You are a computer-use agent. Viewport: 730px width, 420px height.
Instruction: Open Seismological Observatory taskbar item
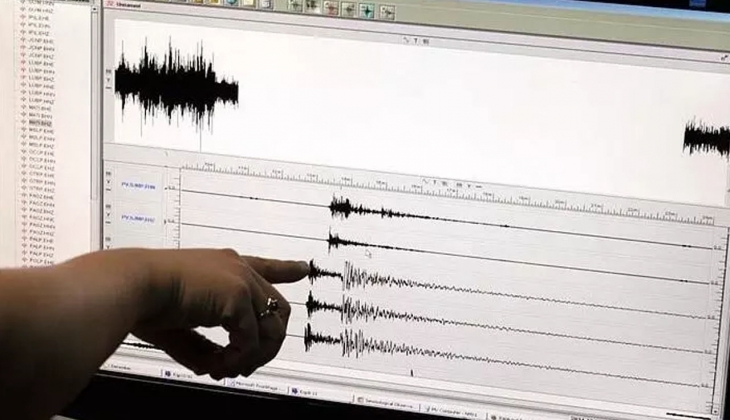coord(387,403)
